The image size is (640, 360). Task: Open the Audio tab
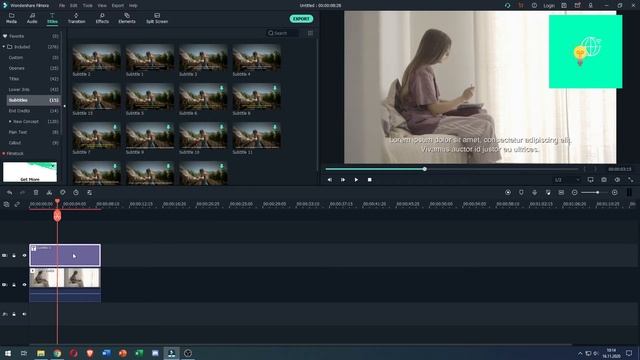point(32,18)
